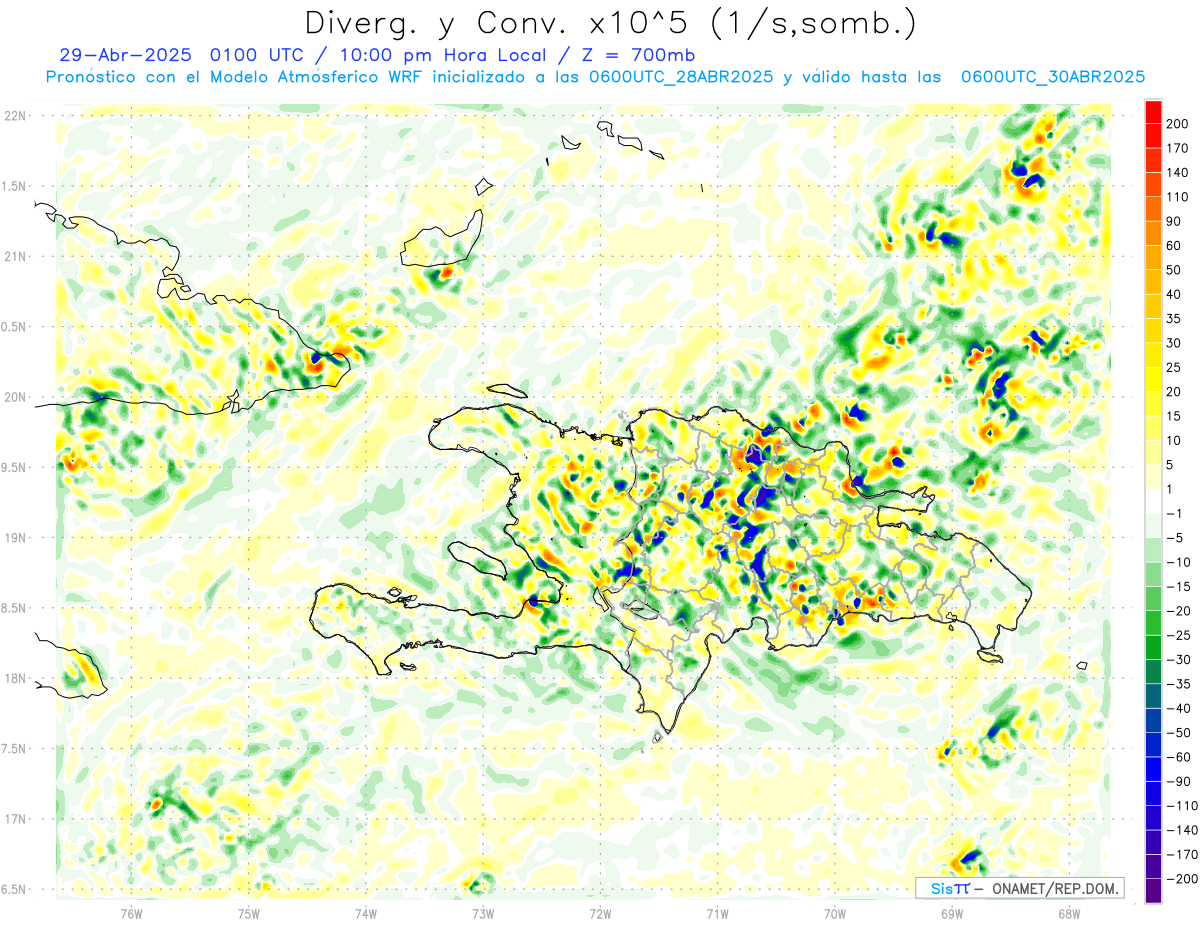Click the '-60' color scale label
Screen dimensions: 1200x927
click(1180, 757)
